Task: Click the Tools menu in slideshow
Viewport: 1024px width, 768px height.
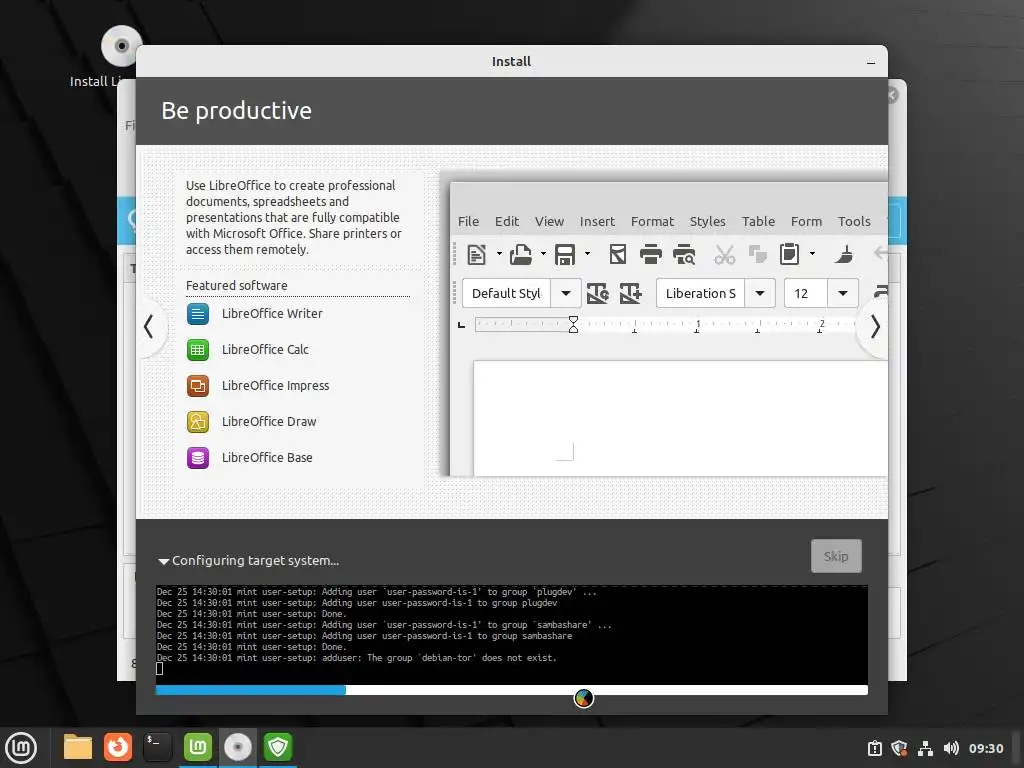Action: (854, 221)
